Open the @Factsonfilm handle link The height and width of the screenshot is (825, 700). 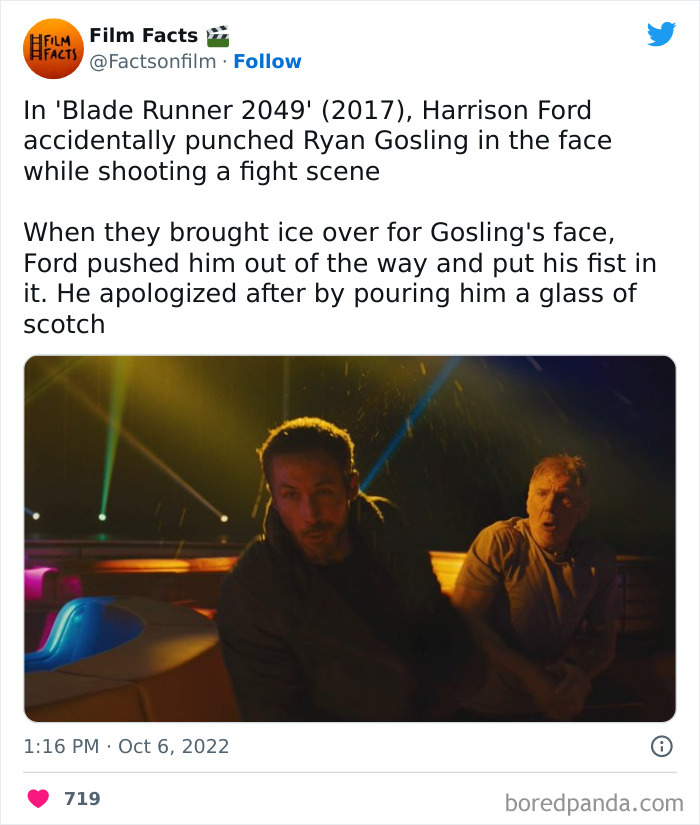(153, 62)
